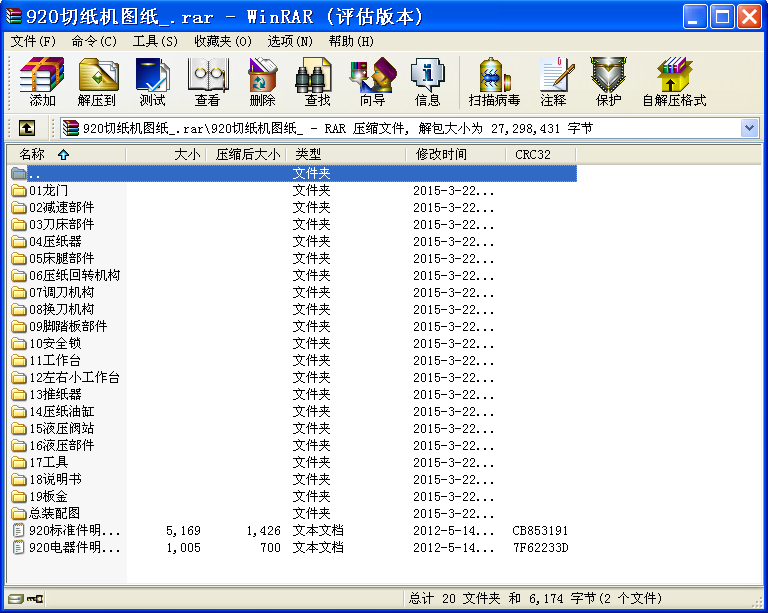Screen dimensions: 768x613
Task: Sort by 压缩后大小 column header
Action: click(x=246, y=155)
